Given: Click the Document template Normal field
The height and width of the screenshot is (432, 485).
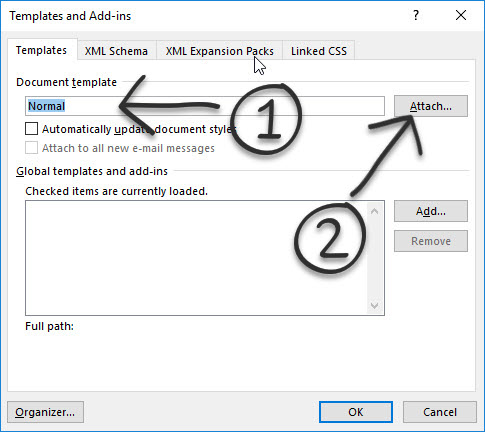Looking at the screenshot, I should tap(205, 106).
